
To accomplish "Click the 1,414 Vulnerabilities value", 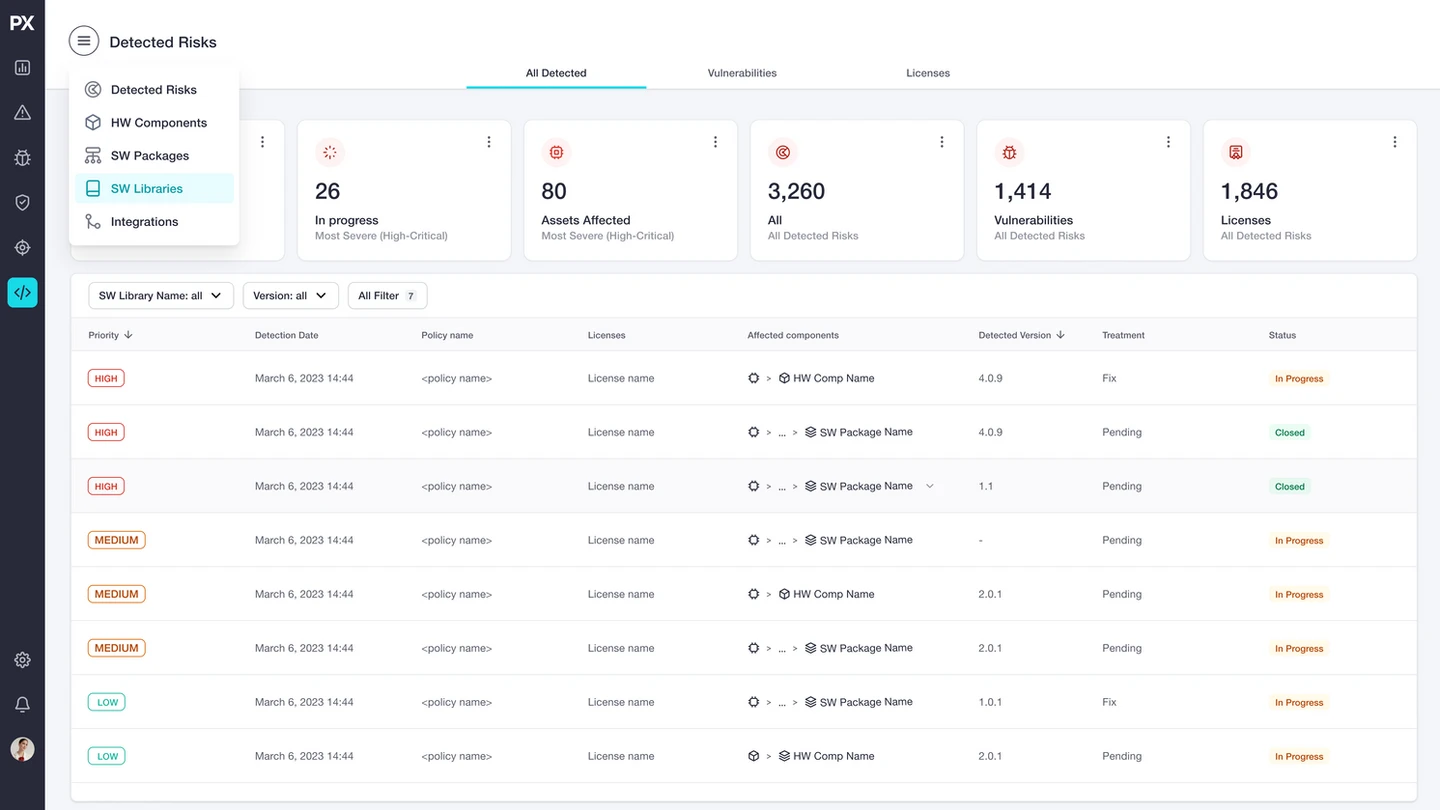I will tap(1022, 191).
